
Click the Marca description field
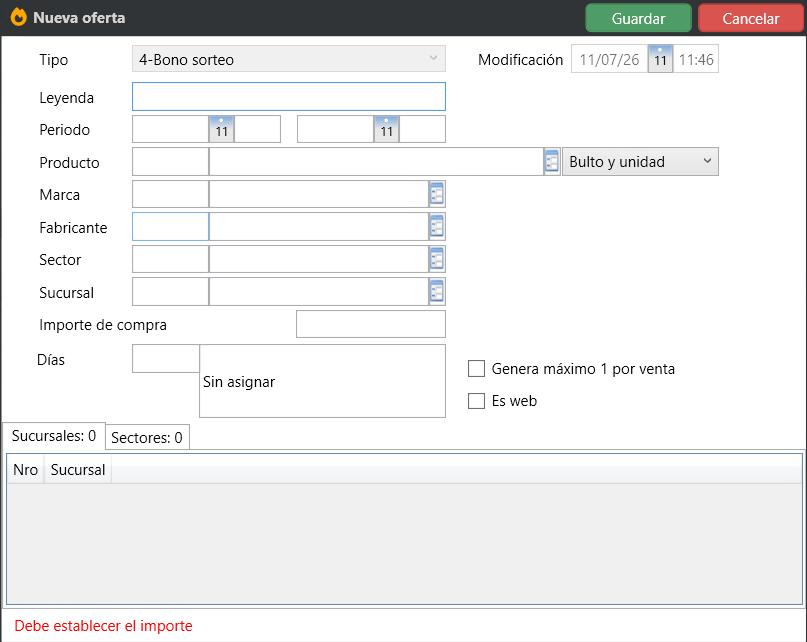point(319,194)
